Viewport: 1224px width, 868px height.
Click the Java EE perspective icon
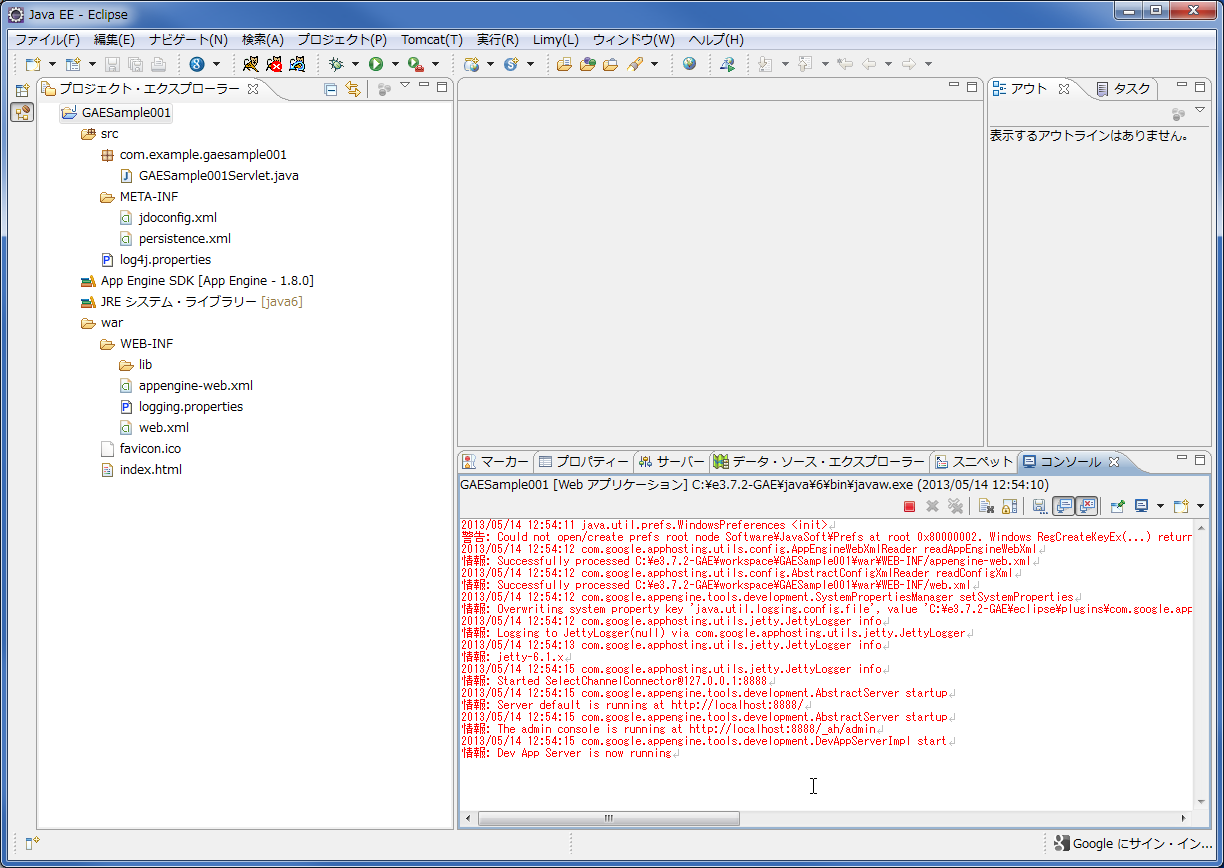pos(22,112)
